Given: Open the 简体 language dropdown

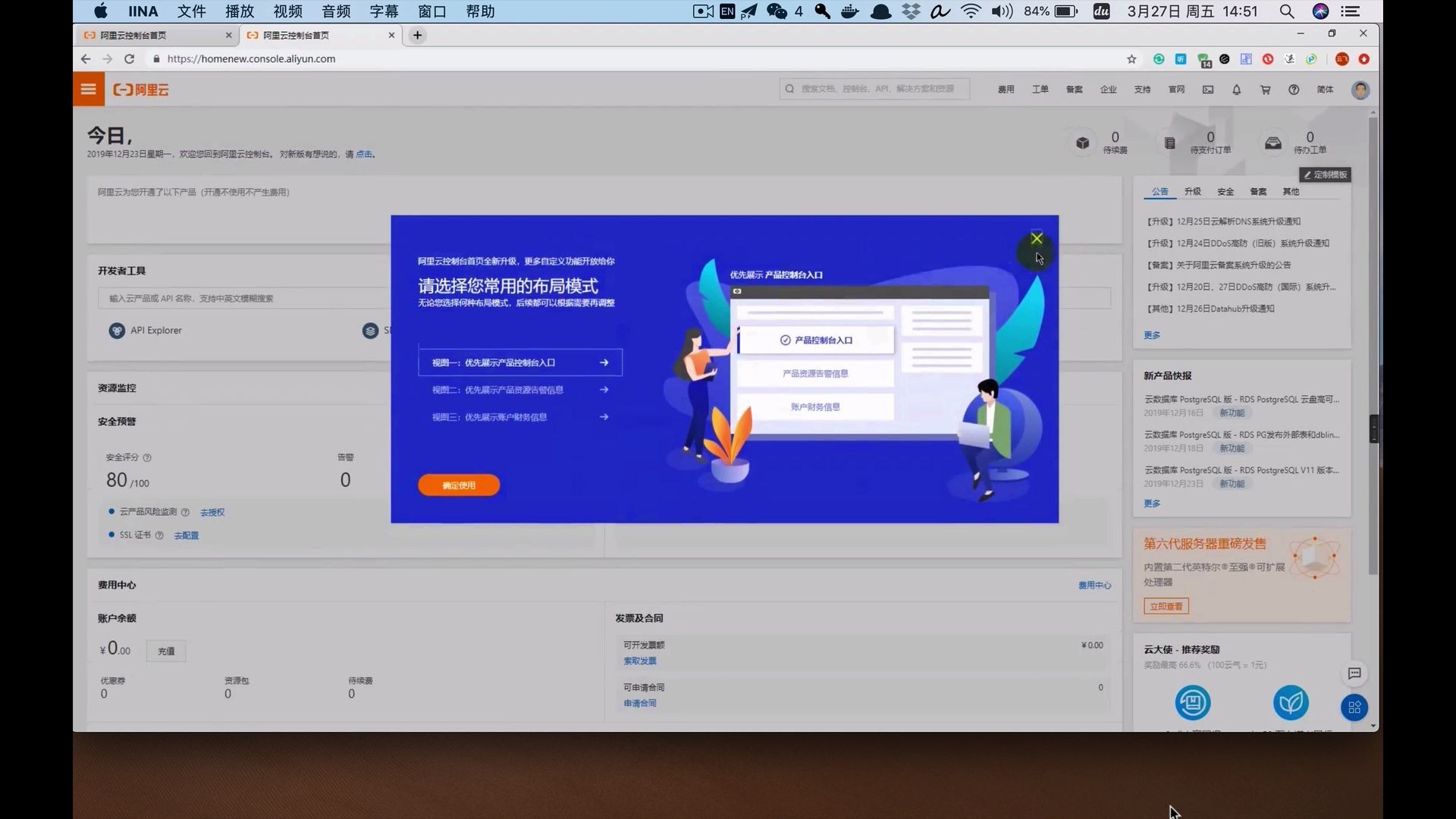Looking at the screenshot, I should tap(1326, 89).
